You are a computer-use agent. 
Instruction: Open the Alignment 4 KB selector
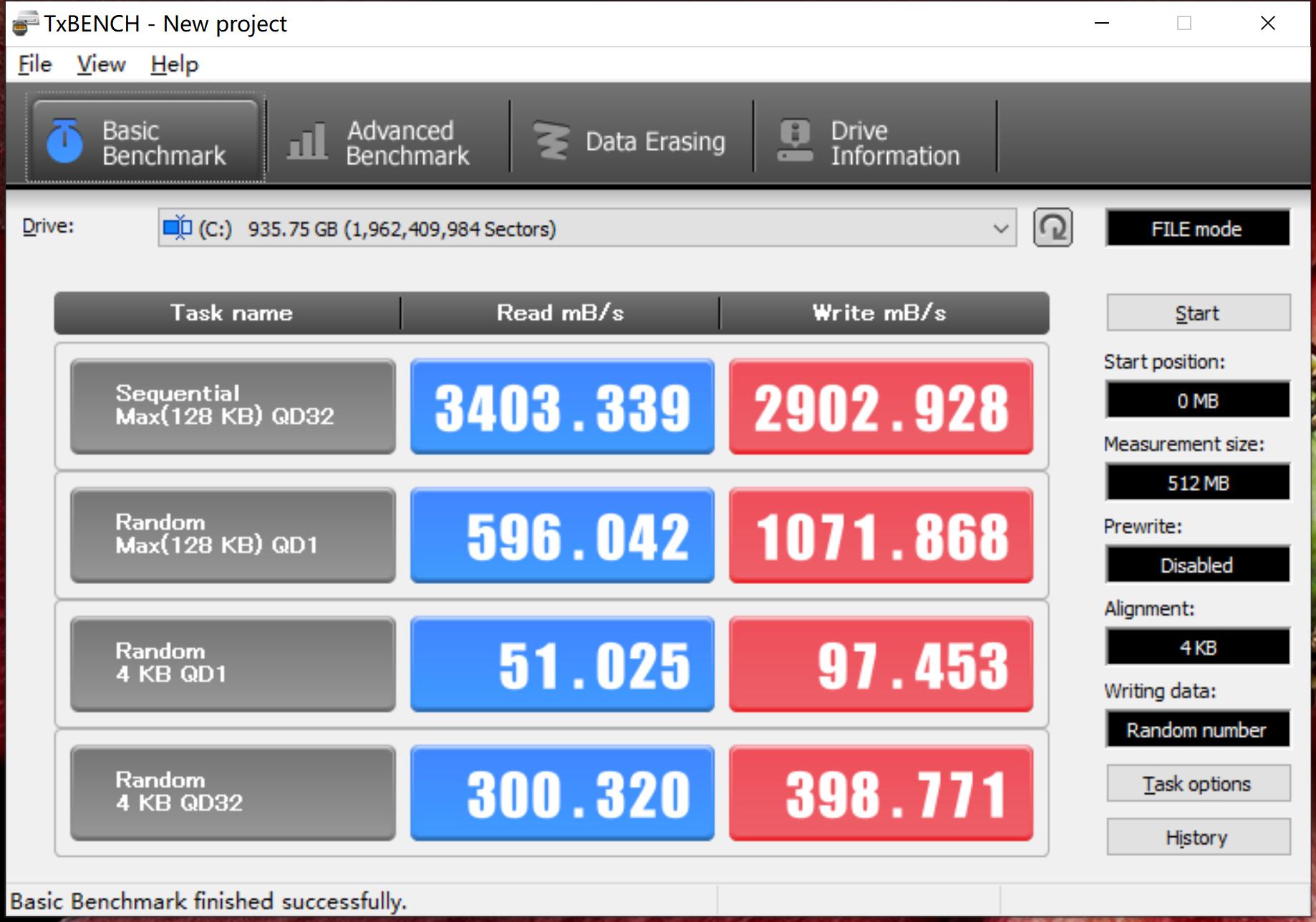point(1197,647)
